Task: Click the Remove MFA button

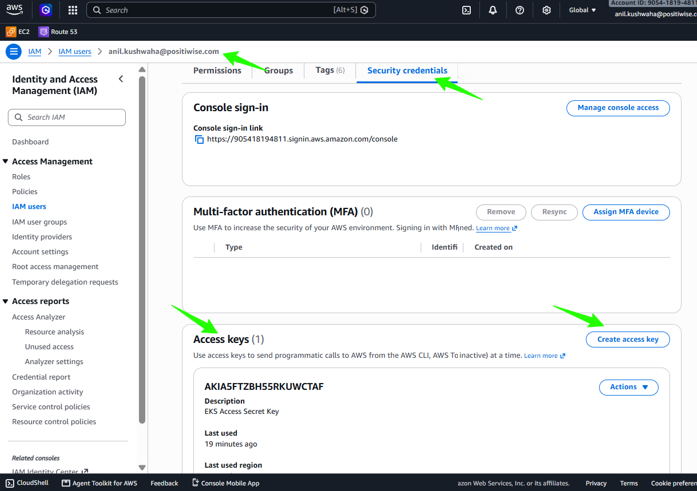Action: tap(501, 212)
